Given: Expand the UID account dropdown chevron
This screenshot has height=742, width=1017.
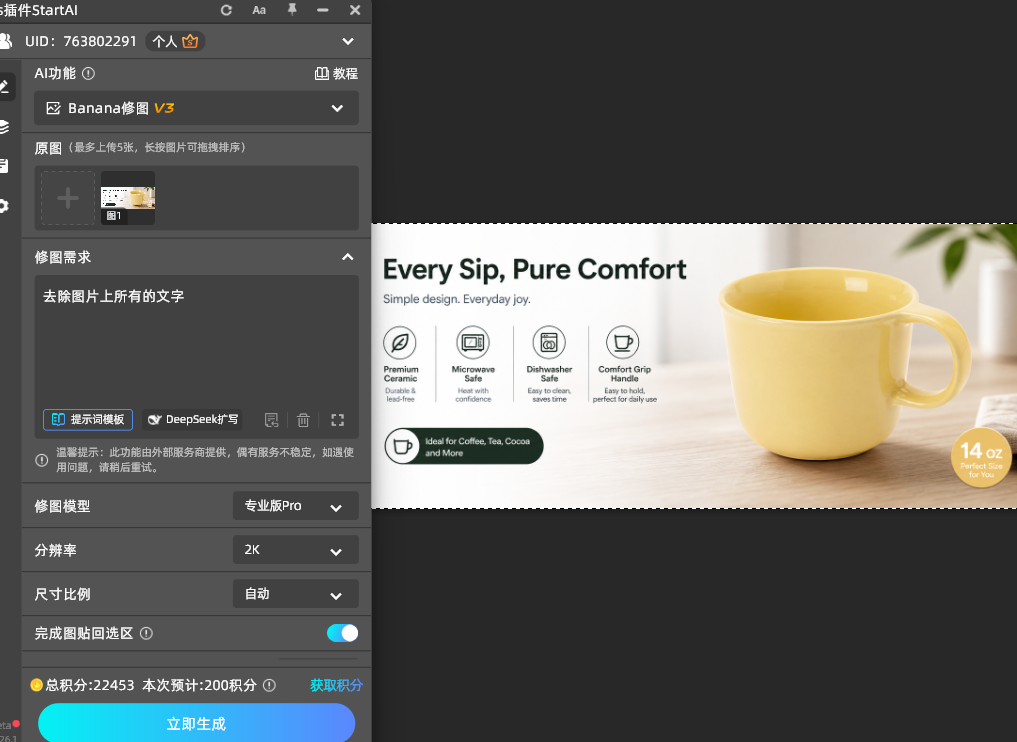Looking at the screenshot, I should (348, 42).
